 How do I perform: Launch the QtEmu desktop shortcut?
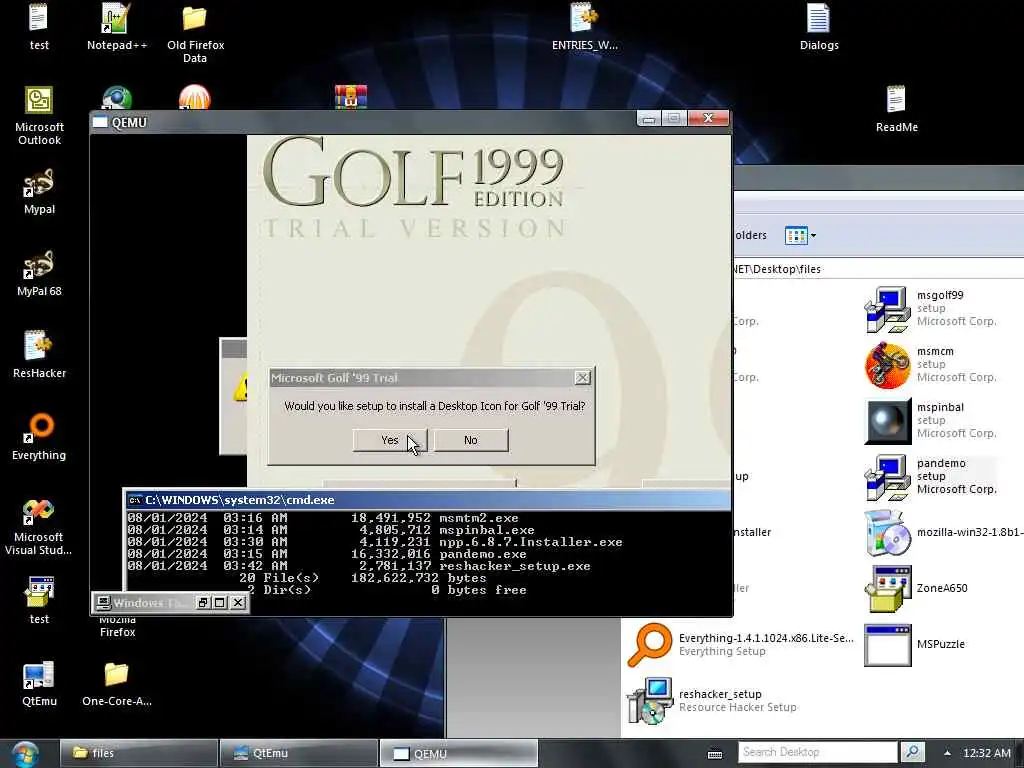click(x=39, y=683)
